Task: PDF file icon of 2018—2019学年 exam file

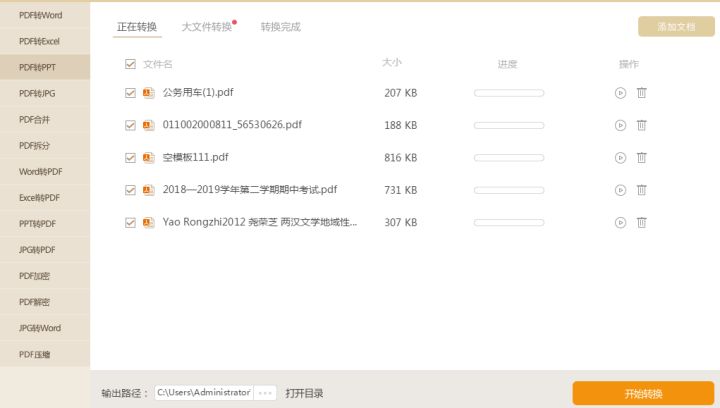Action: tap(148, 190)
